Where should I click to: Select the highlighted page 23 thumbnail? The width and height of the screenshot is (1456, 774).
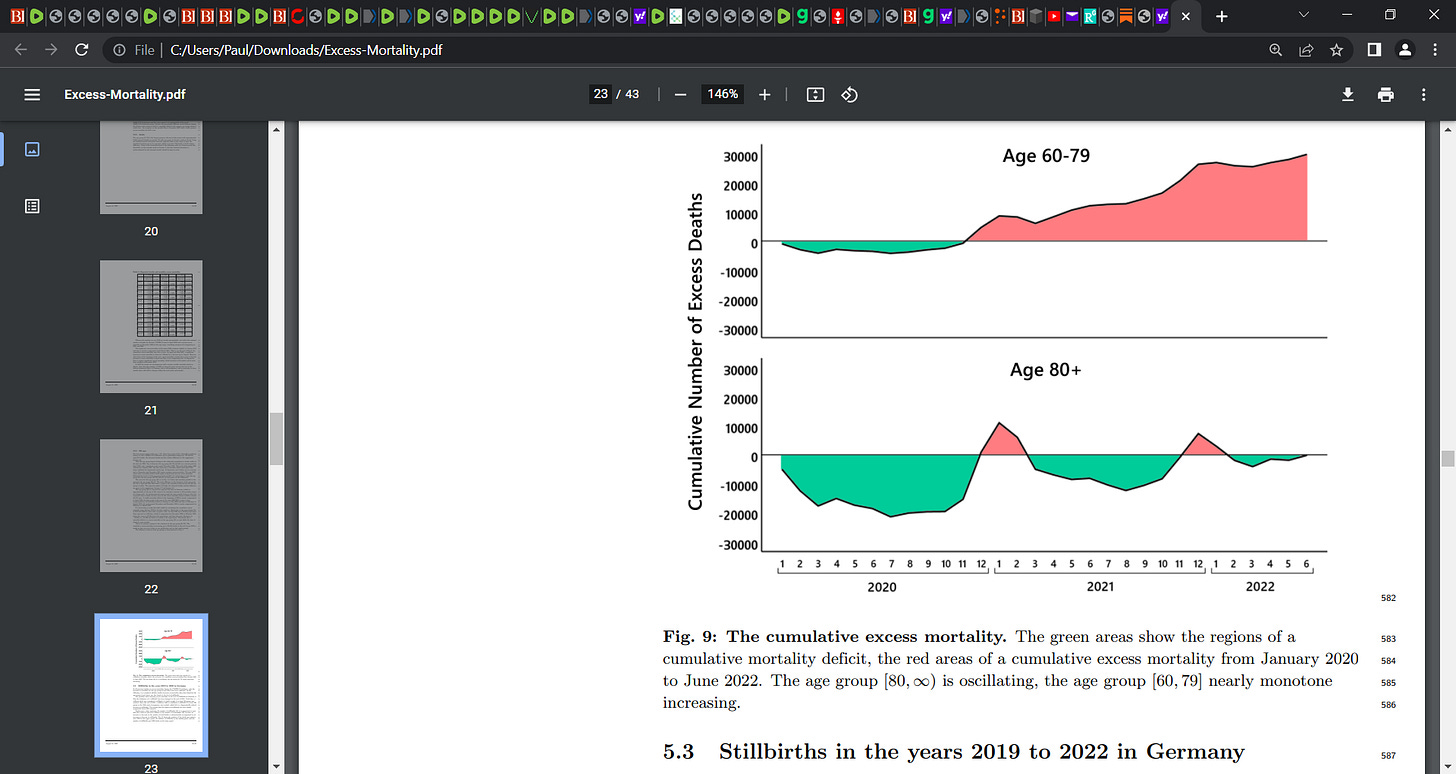pos(151,685)
